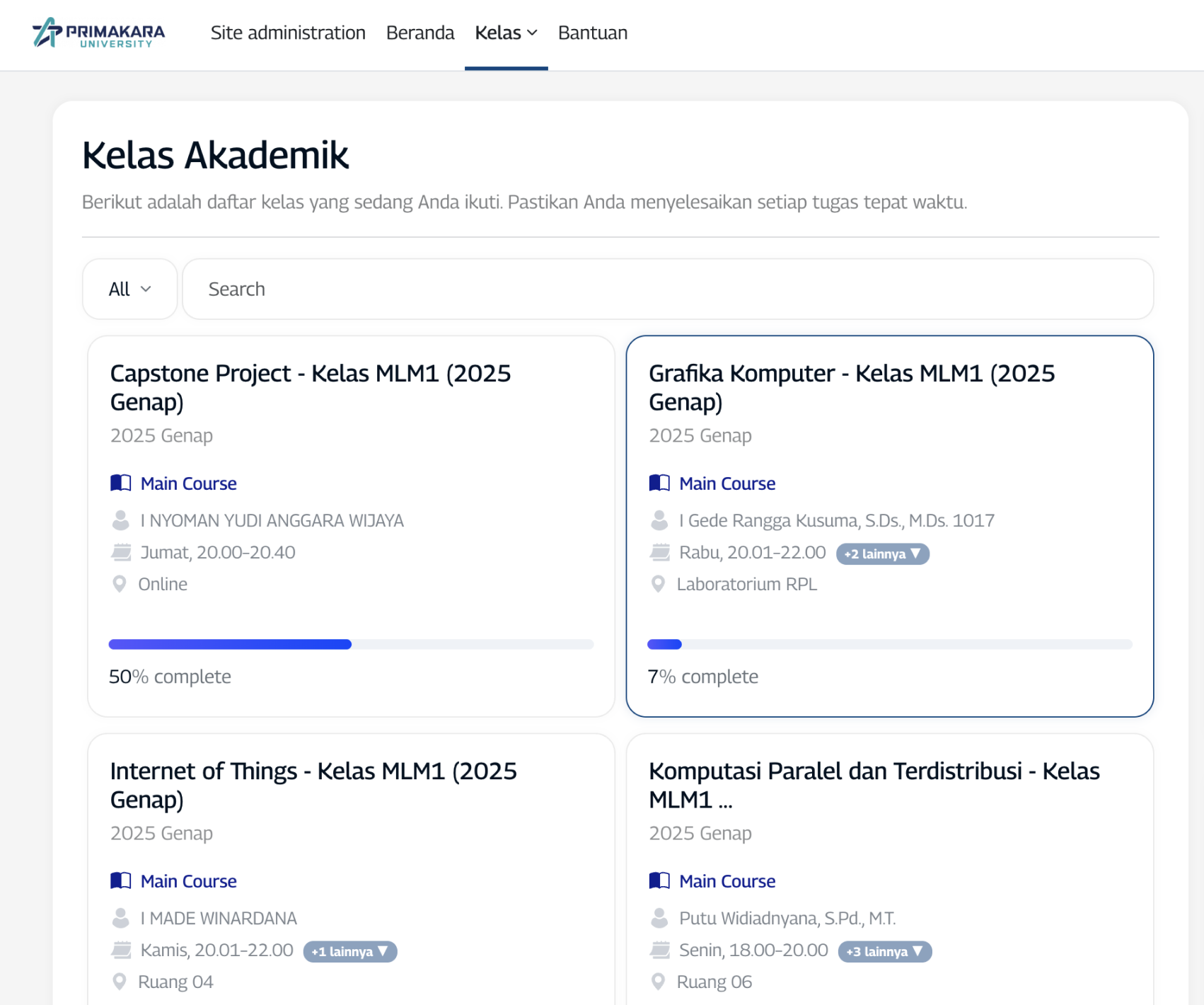The height and width of the screenshot is (1005, 1204).
Task: Click calendar icon beside Senin, 18.00-20.00
Action: [x=660, y=950]
